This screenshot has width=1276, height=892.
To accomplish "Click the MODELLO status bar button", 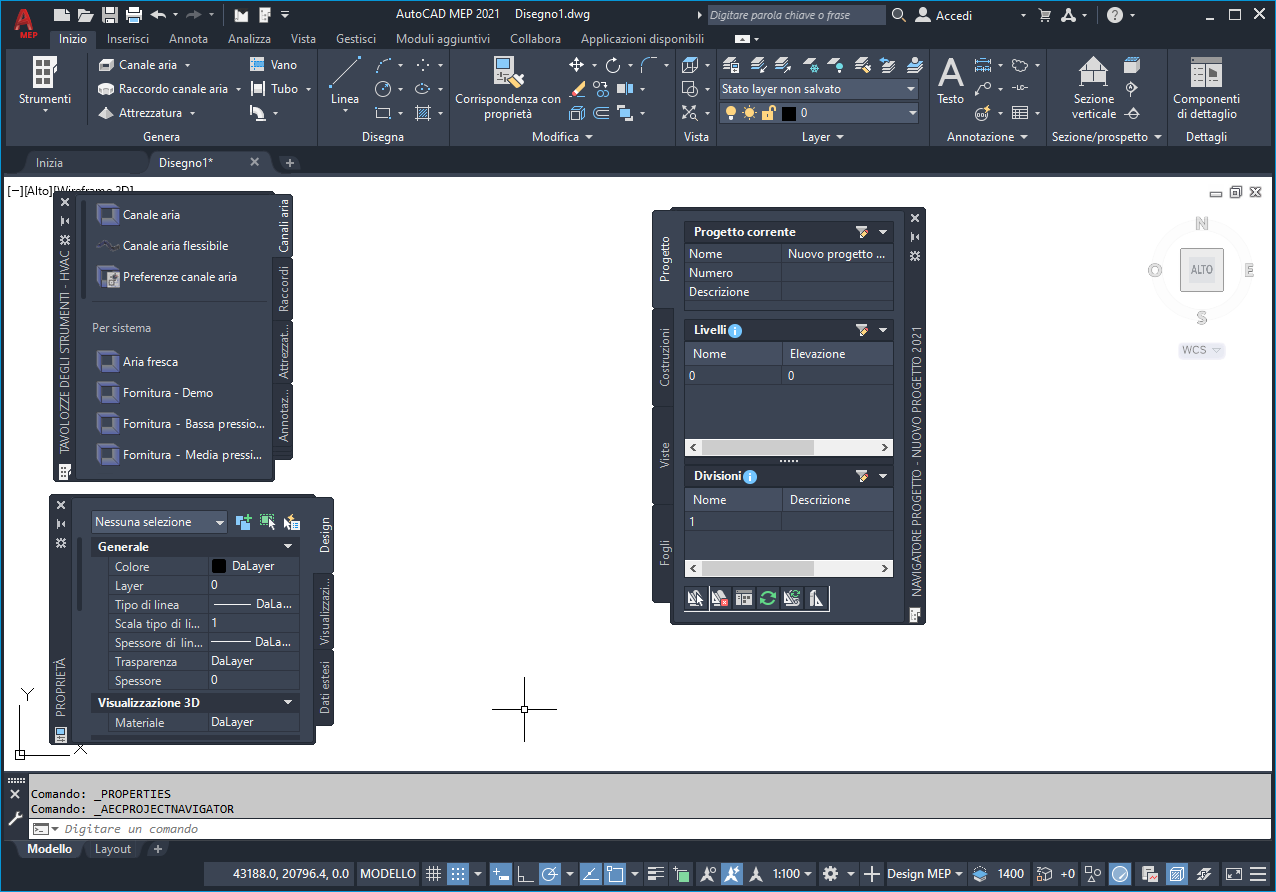I will [x=388, y=874].
